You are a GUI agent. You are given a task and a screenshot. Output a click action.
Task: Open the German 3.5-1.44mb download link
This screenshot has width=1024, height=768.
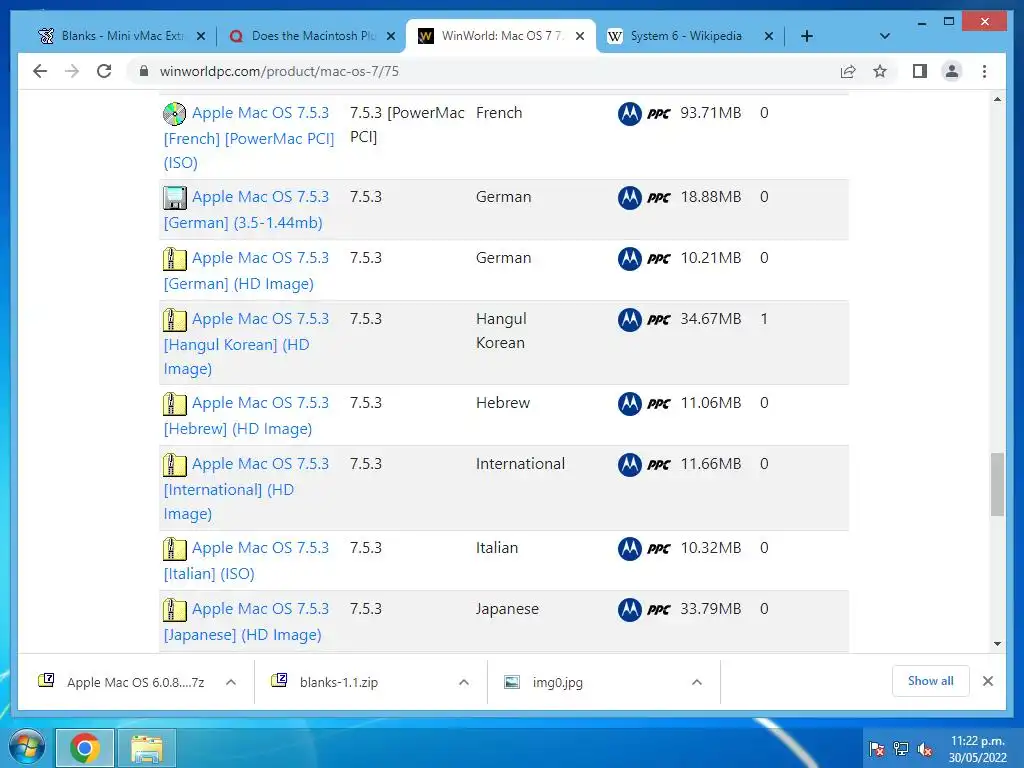click(x=246, y=210)
